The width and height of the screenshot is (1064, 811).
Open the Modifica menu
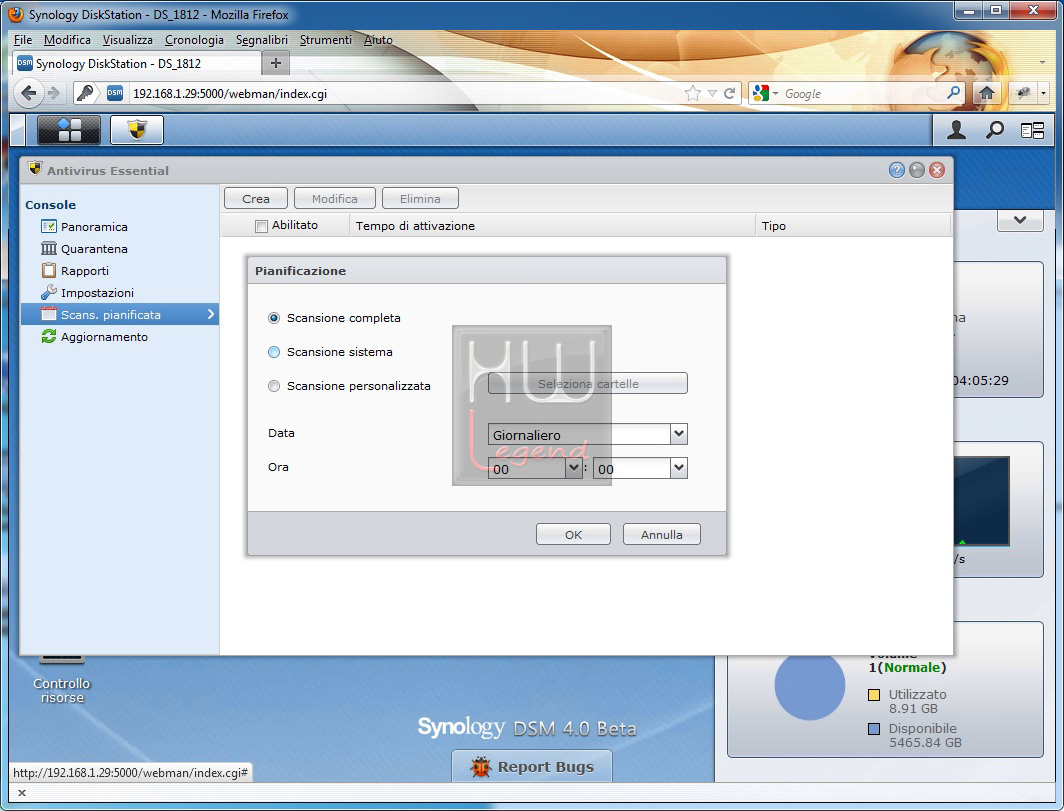click(x=67, y=40)
